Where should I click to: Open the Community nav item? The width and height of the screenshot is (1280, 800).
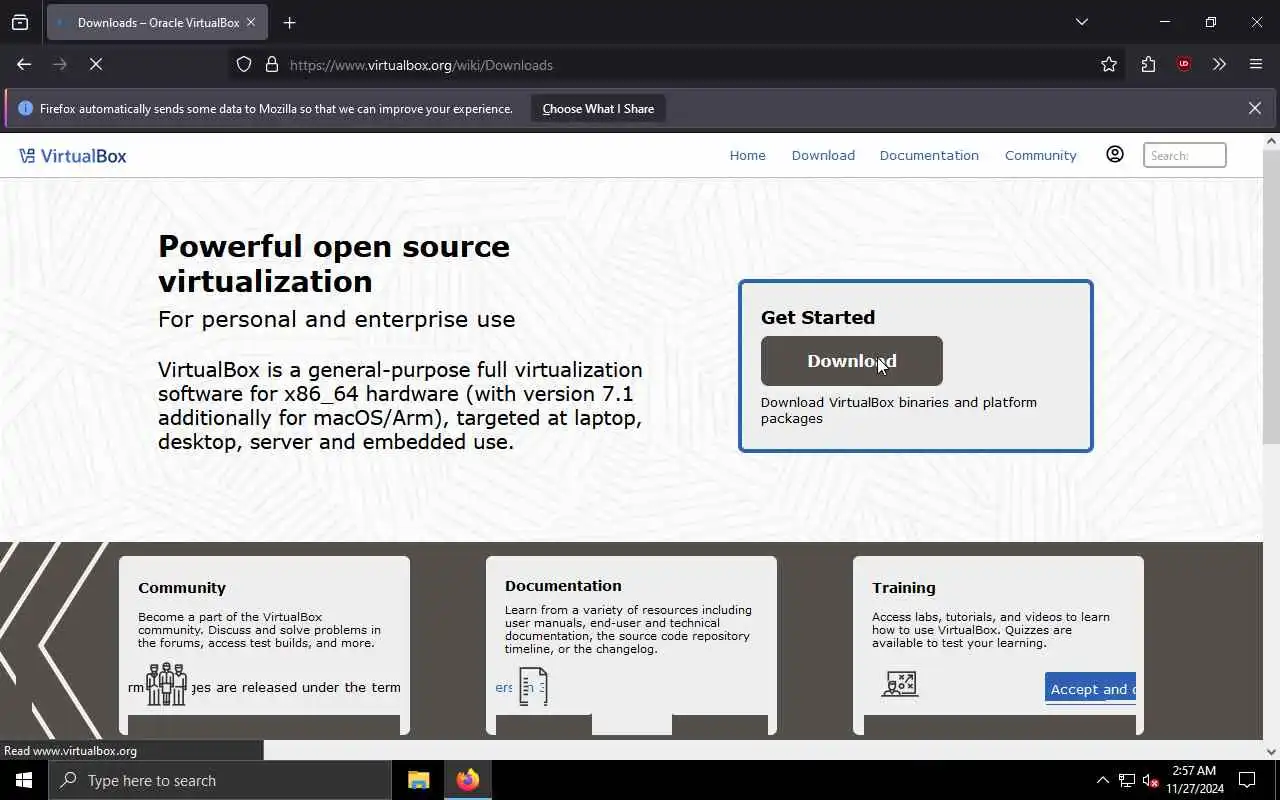tap(1040, 155)
